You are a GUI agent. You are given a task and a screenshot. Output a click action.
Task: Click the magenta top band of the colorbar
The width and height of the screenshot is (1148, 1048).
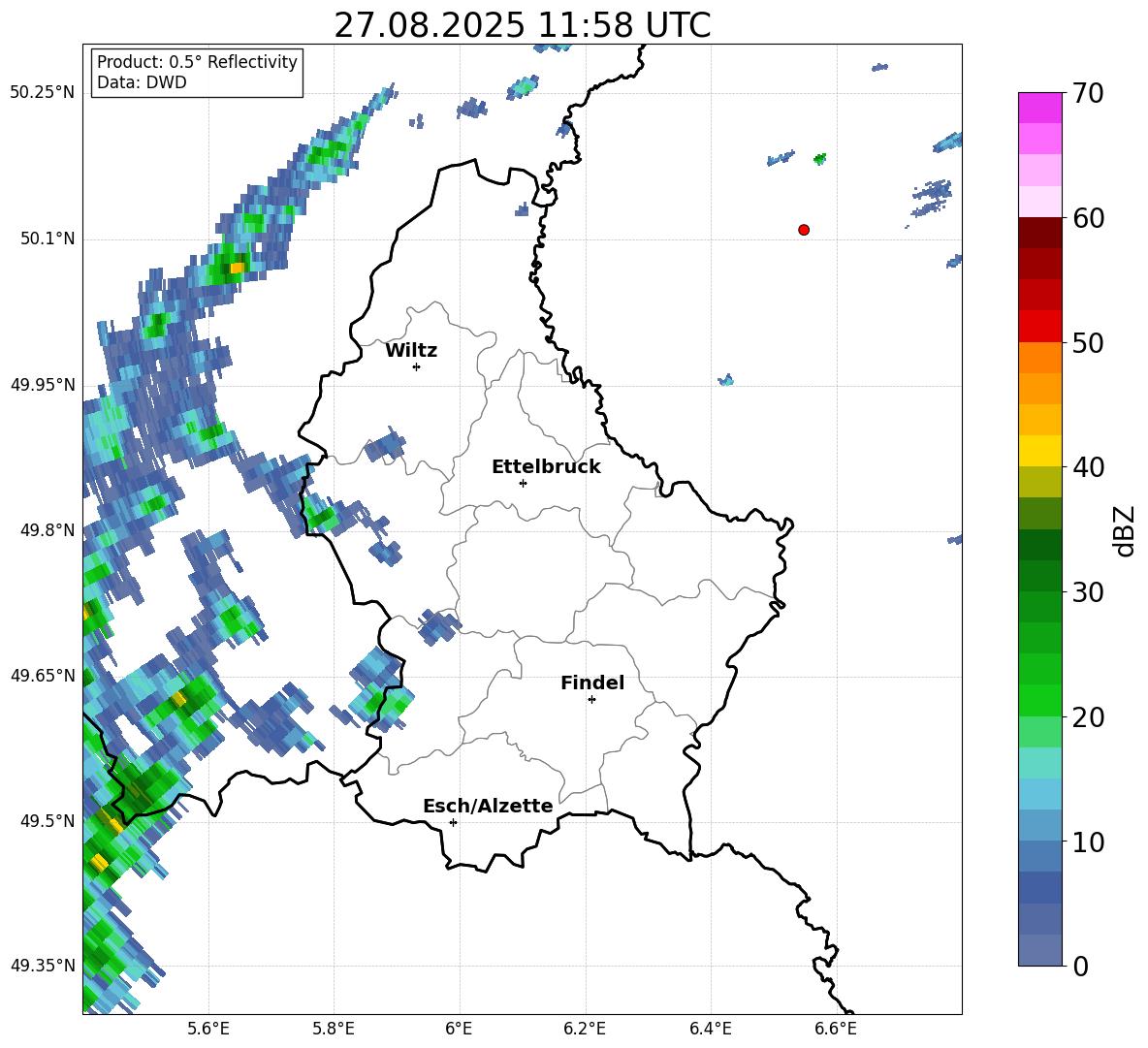point(1039,108)
